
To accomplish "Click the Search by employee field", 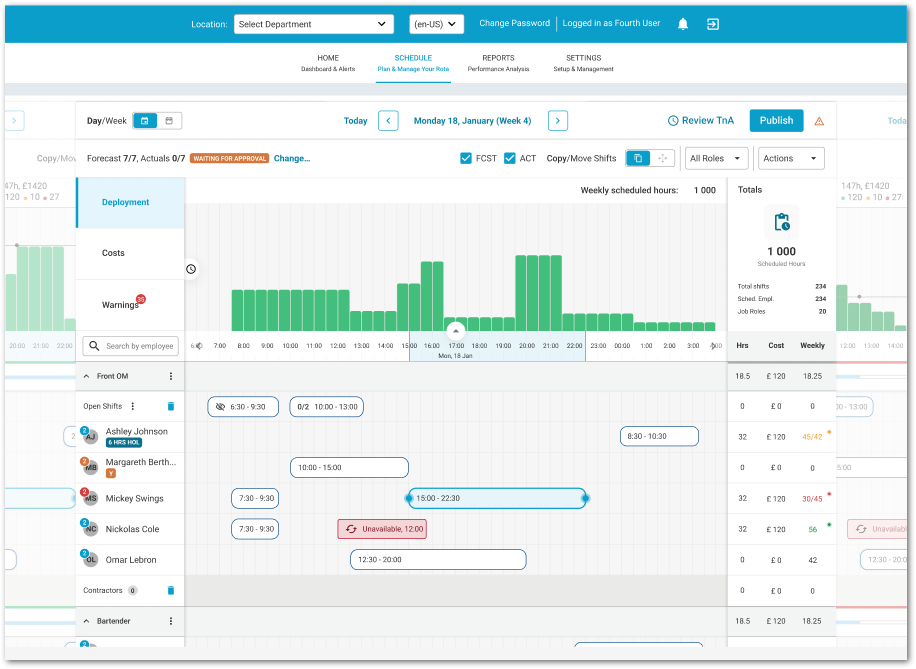I will (130, 346).
